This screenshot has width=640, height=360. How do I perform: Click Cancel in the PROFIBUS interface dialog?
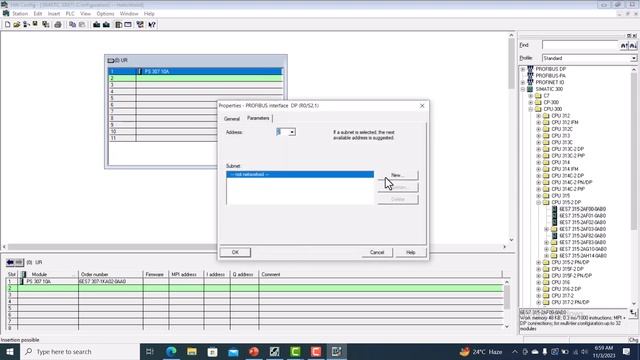point(377,252)
